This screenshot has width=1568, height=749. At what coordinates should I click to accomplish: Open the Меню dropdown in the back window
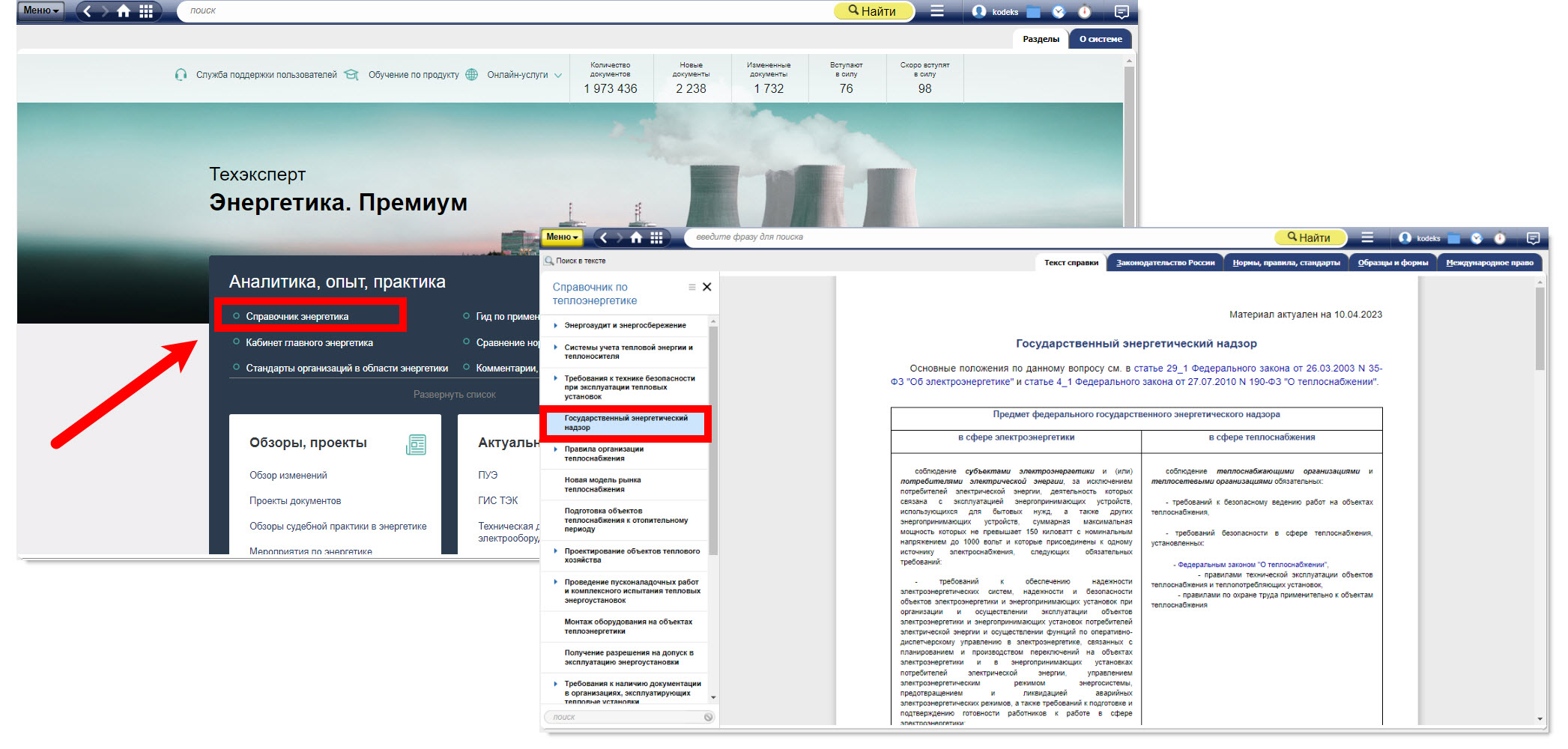40,10
